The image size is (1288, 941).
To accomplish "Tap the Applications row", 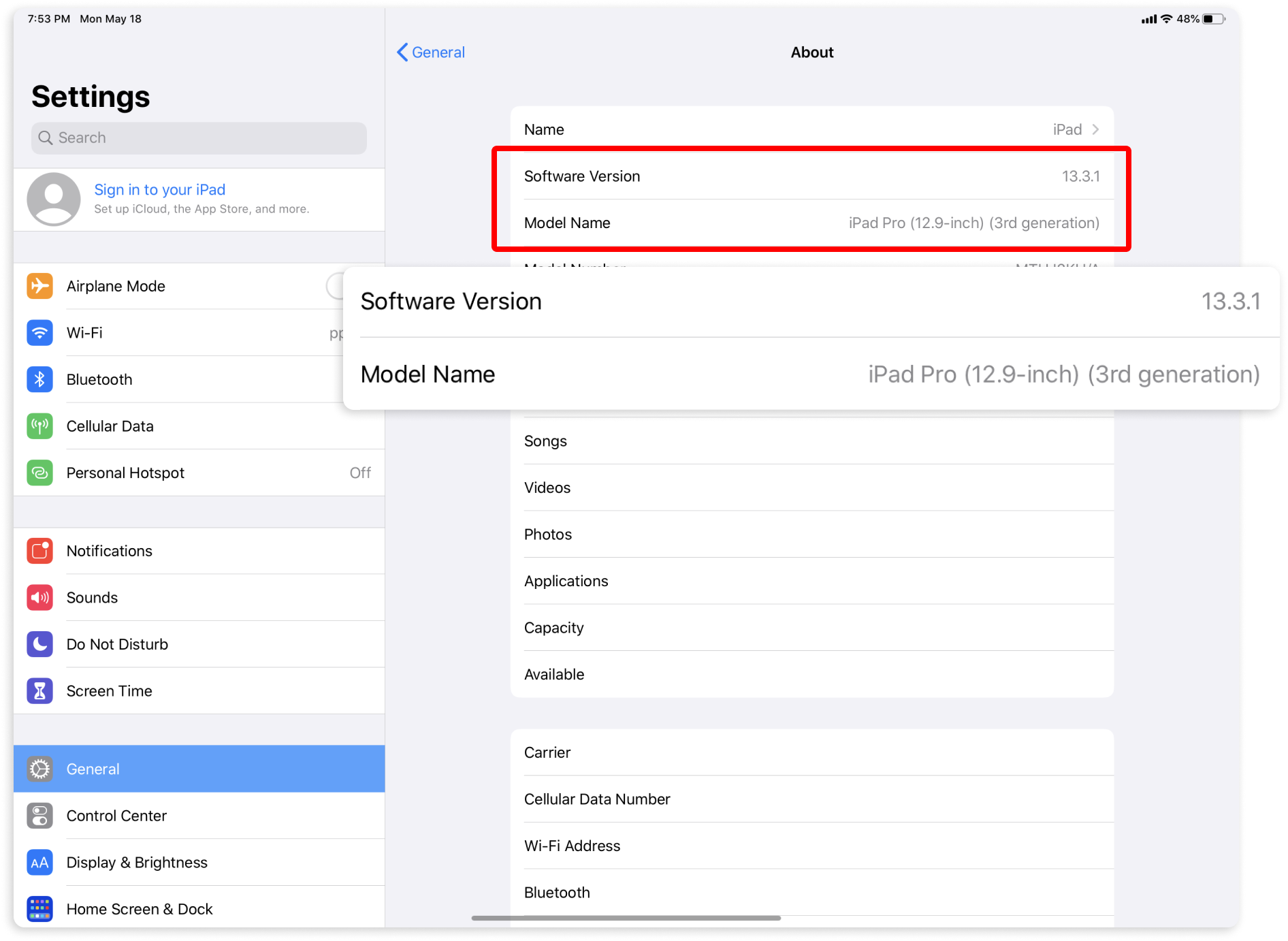I will (x=812, y=581).
